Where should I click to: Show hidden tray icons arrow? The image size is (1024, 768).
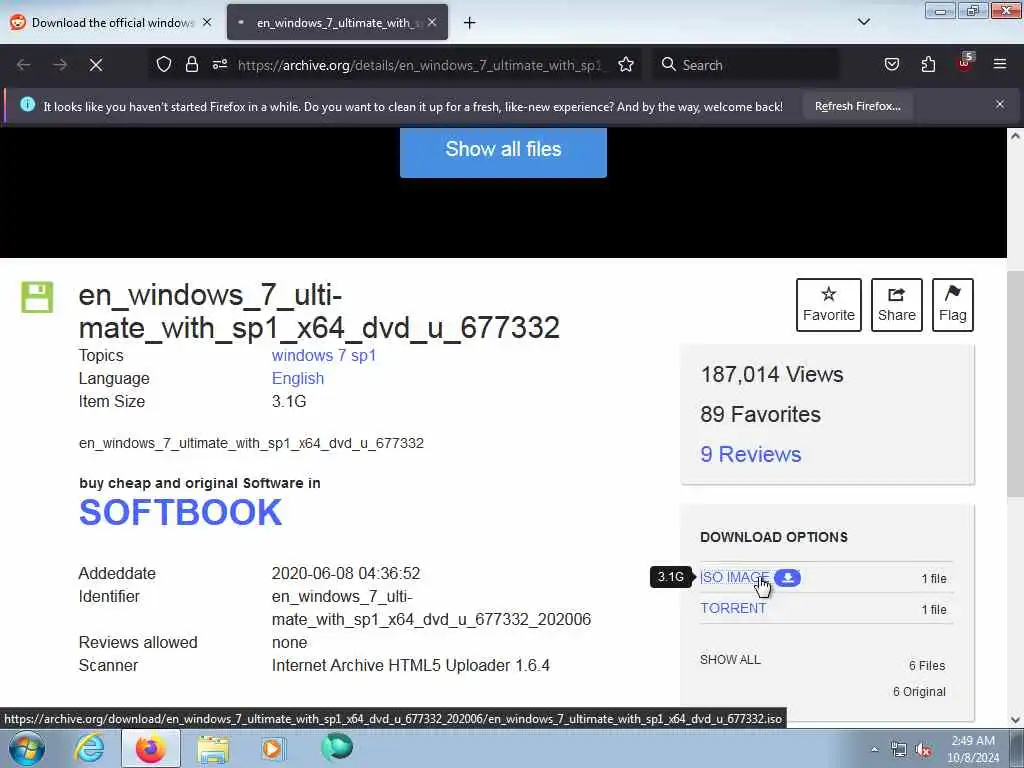[x=874, y=750]
